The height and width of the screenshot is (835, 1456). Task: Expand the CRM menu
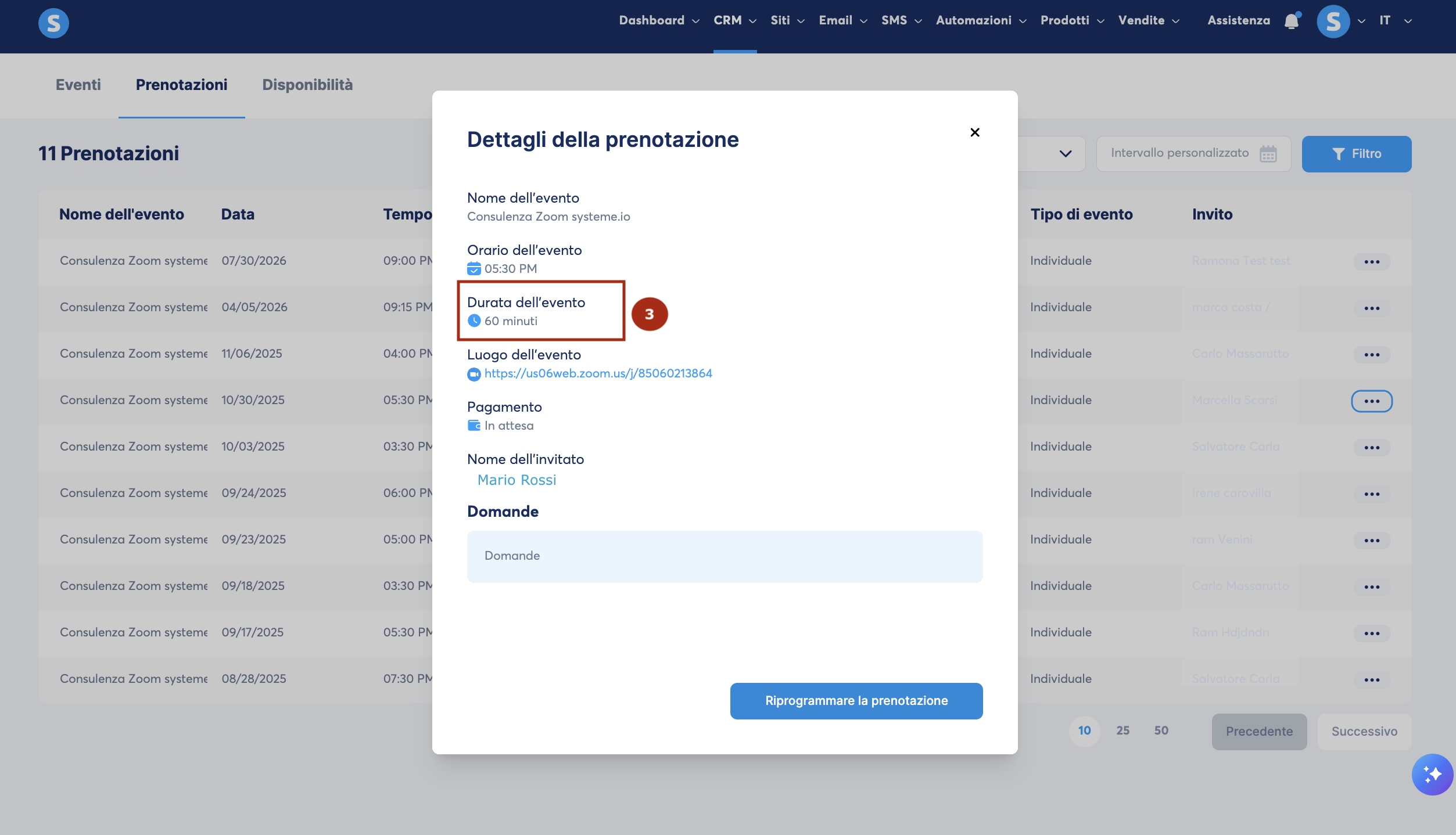pos(735,20)
